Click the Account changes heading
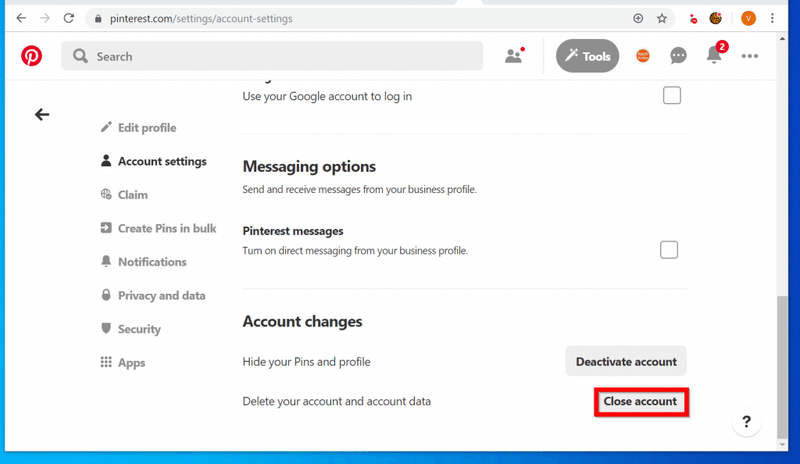This screenshot has height=464, width=800. tap(303, 322)
